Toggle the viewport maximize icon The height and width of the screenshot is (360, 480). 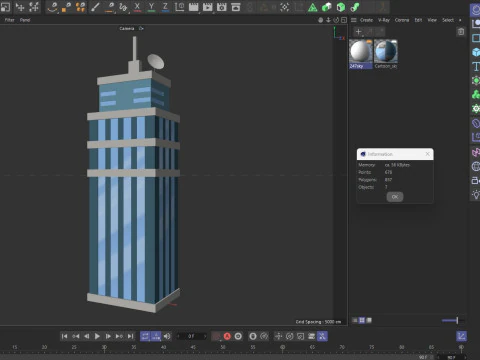344,20
